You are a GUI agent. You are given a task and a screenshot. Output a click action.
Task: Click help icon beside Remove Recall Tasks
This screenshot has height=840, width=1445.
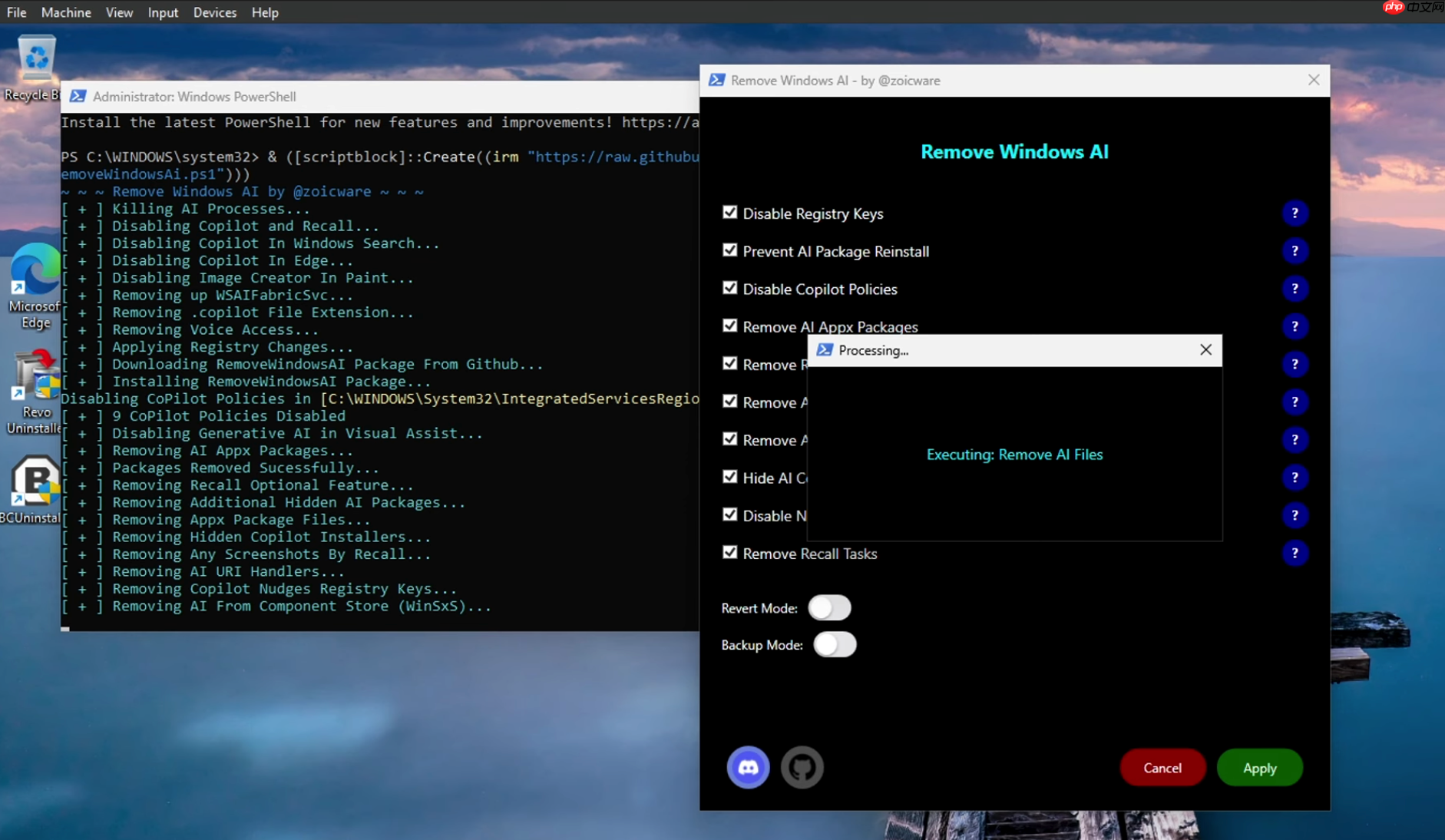[x=1295, y=553]
